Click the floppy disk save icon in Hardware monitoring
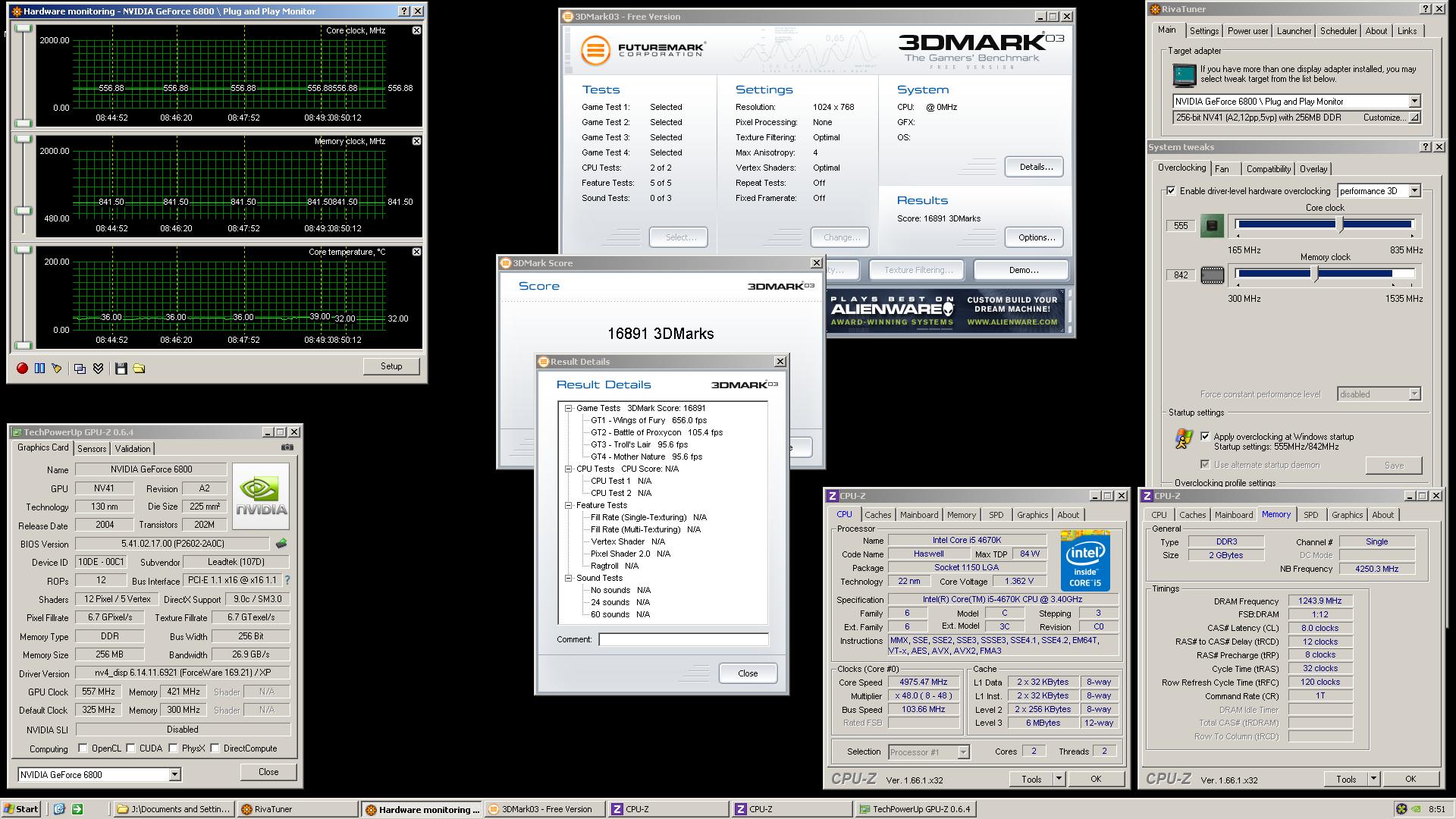Image resolution: width=1456 pixels, height=819 pixels. click(121, 369)
